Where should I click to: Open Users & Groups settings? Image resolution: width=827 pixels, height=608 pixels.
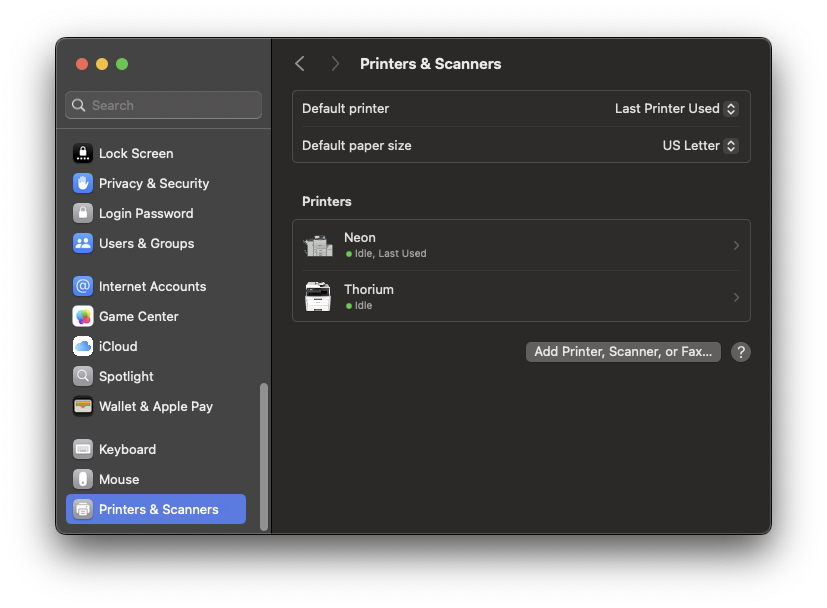(156, 244)
